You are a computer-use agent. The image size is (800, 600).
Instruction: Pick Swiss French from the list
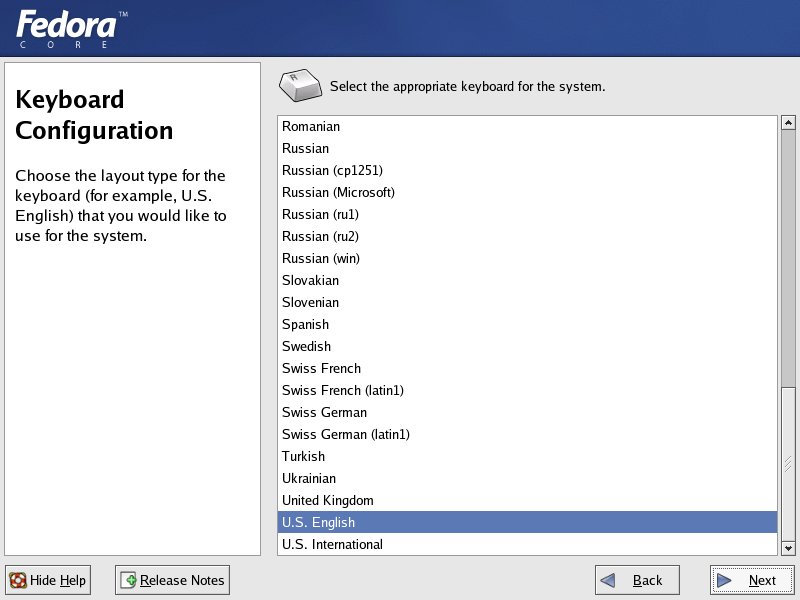click(x=321, y=368)
